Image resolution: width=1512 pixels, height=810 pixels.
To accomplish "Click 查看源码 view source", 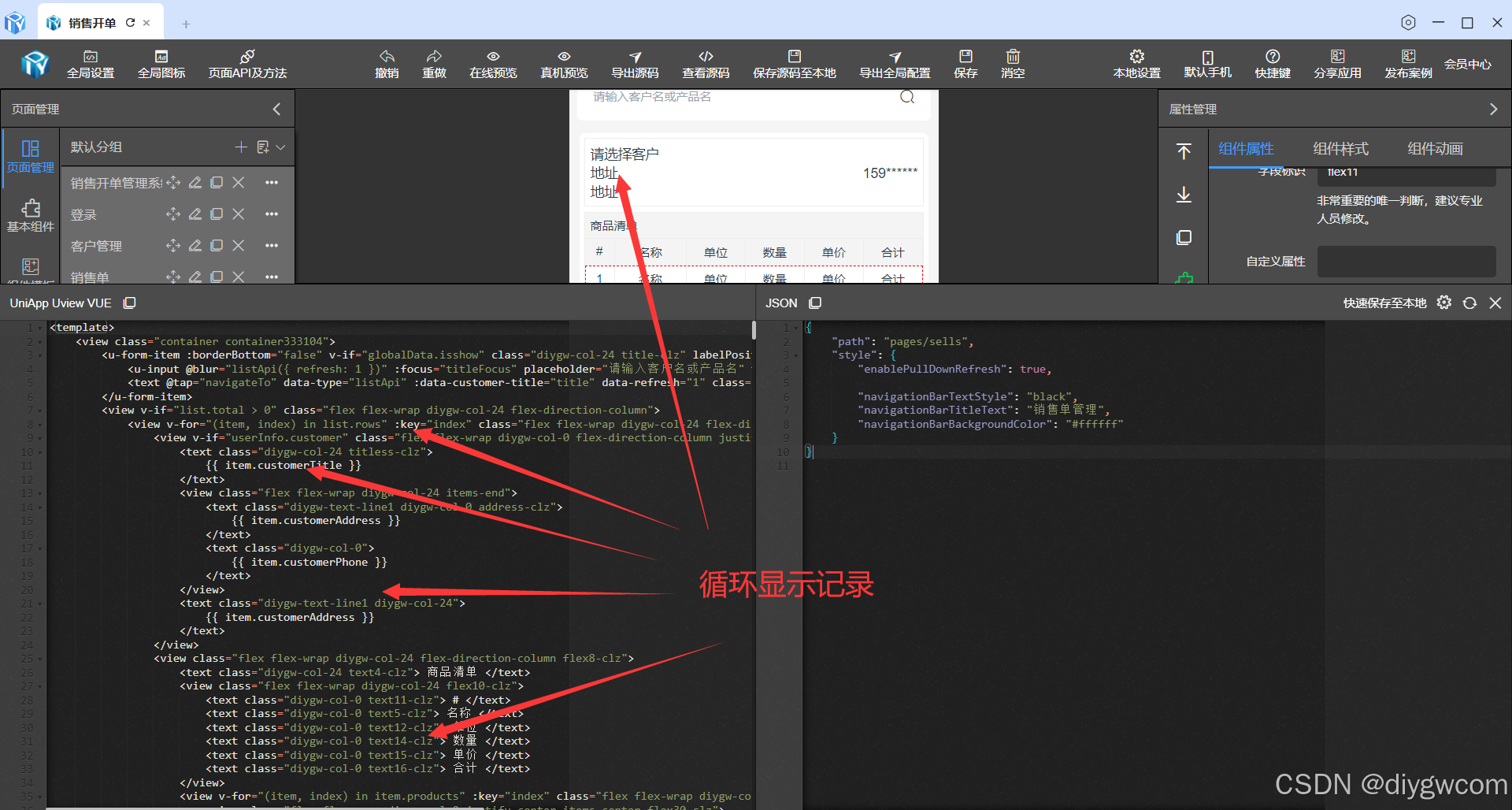I will click(706, 64).
